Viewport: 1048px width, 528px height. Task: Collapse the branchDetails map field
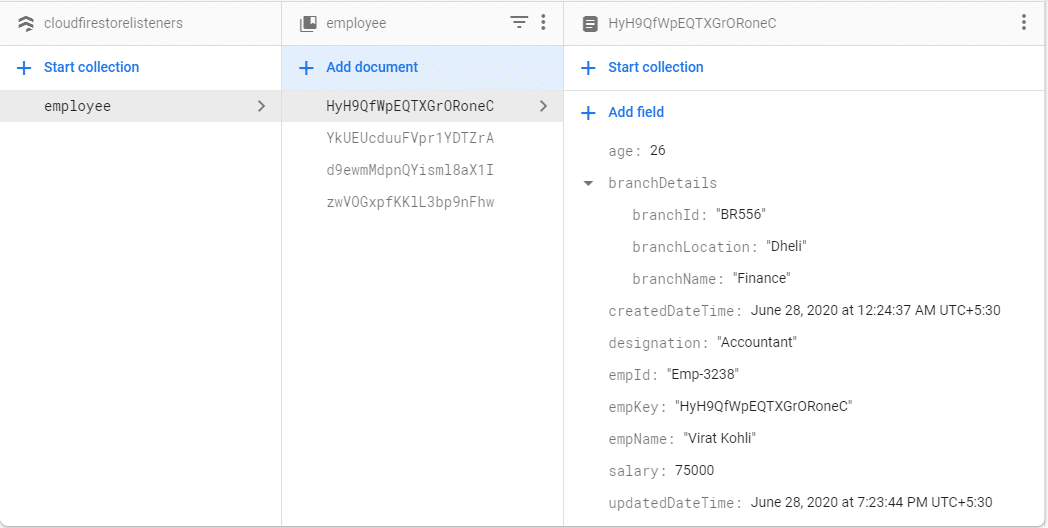point(588,184)
